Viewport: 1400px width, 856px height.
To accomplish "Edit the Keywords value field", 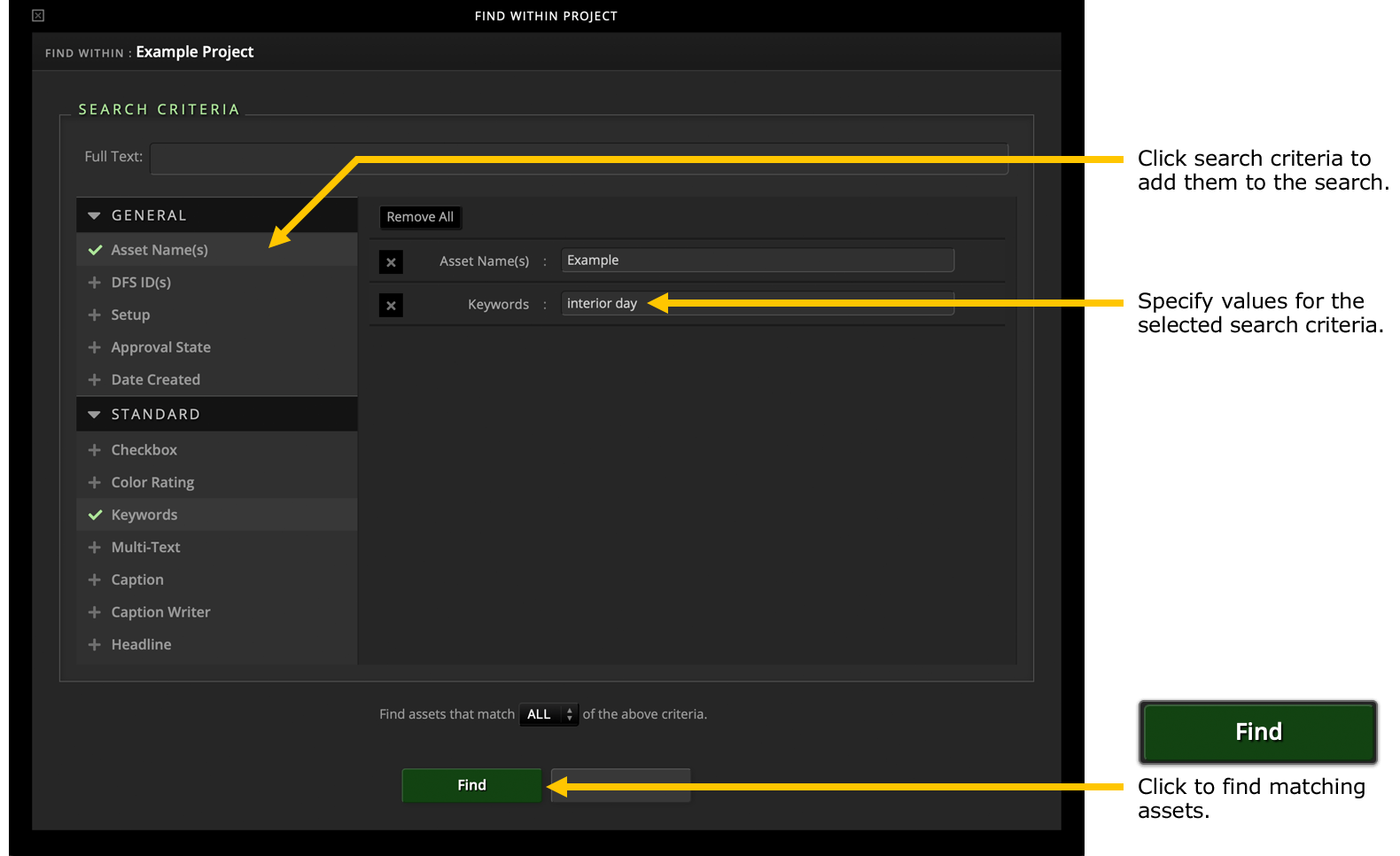I will coord(758,304).
